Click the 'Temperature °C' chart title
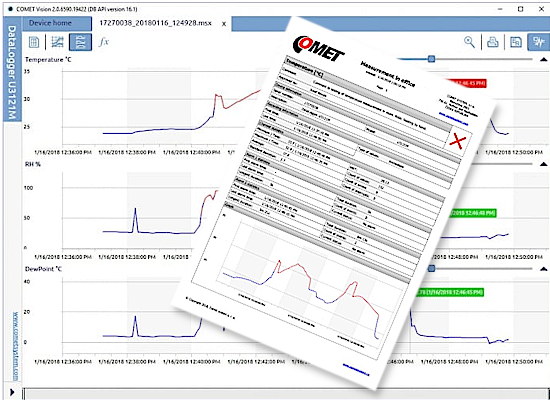Viewport: 550px width, 400px height. (48, 60)
